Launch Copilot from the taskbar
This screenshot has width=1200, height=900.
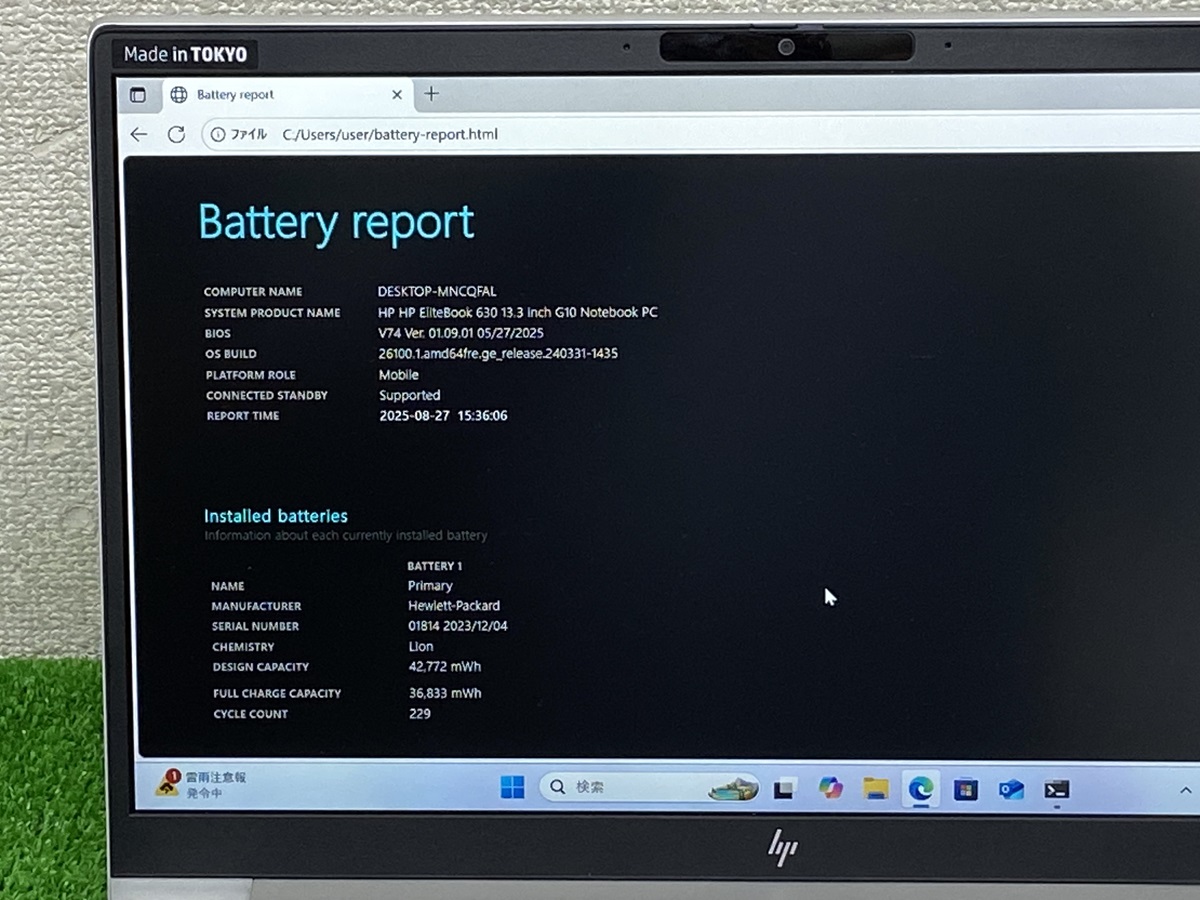[x=830, y=788]
